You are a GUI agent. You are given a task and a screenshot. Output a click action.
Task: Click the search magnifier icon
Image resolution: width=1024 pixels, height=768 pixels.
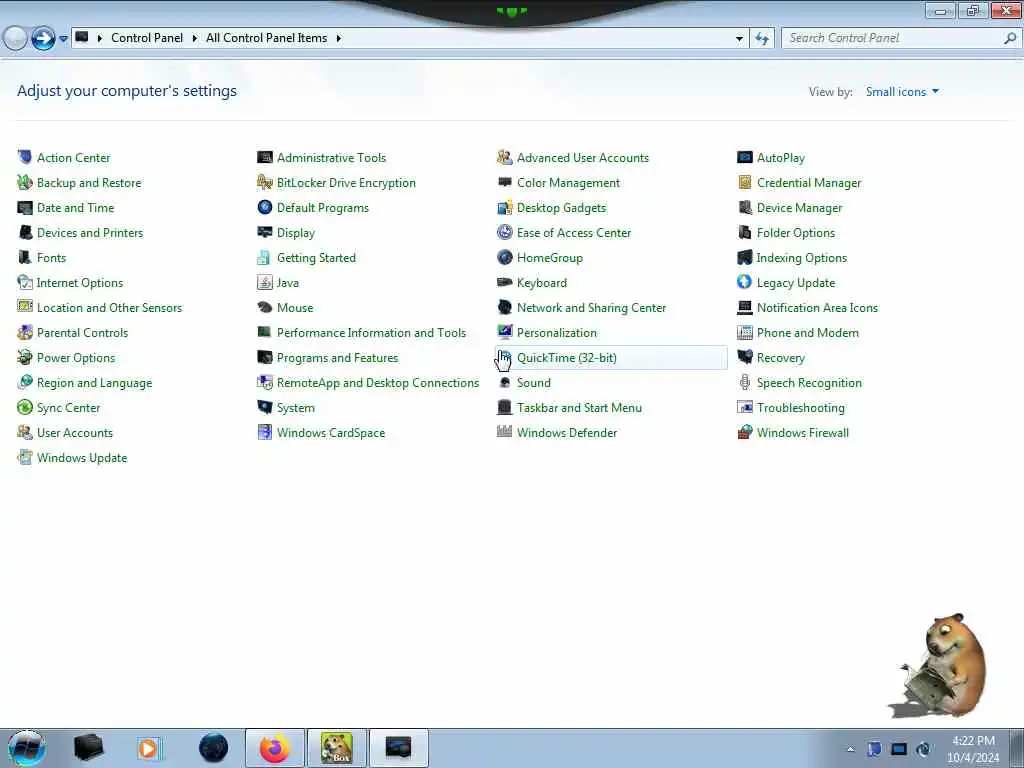pos(1010,38)
